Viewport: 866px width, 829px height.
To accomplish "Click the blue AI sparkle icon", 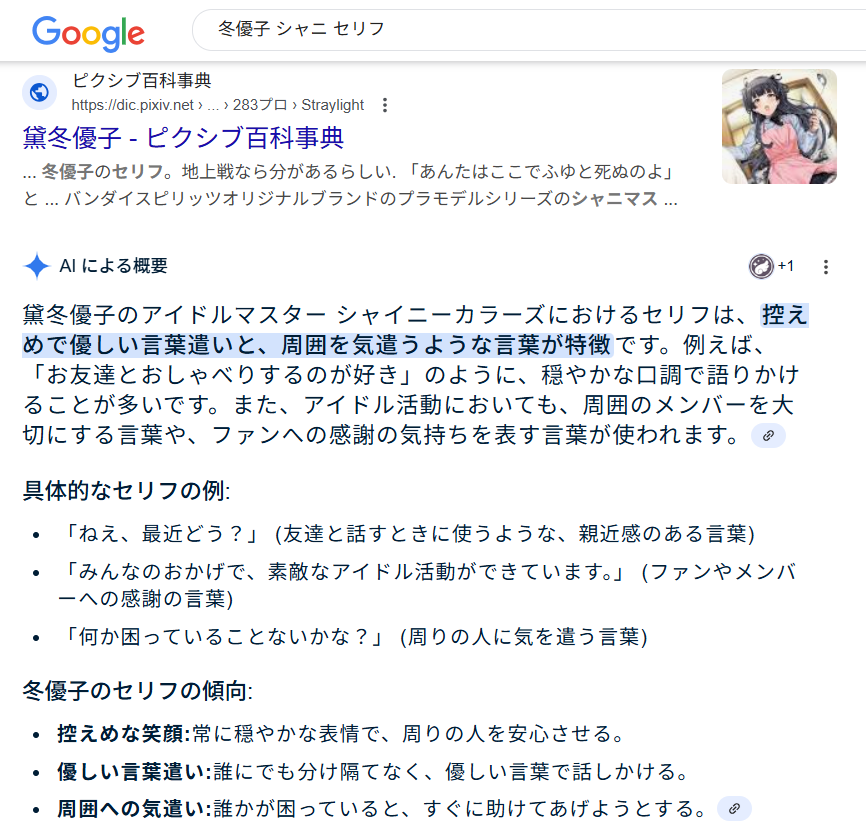I will (x=37, y=266).
